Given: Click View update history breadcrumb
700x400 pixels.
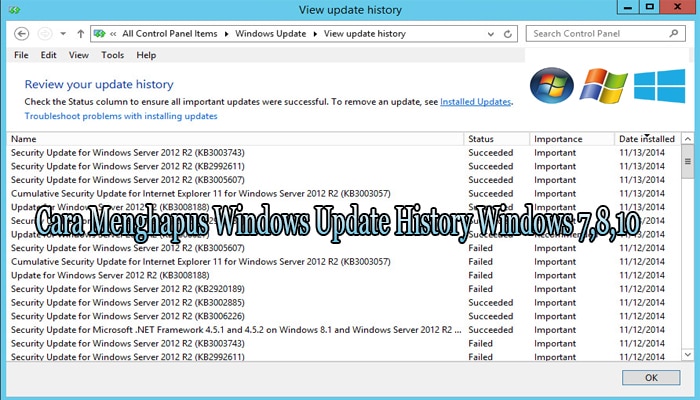Looking at the screenshot, I should [x=365, y=33].
